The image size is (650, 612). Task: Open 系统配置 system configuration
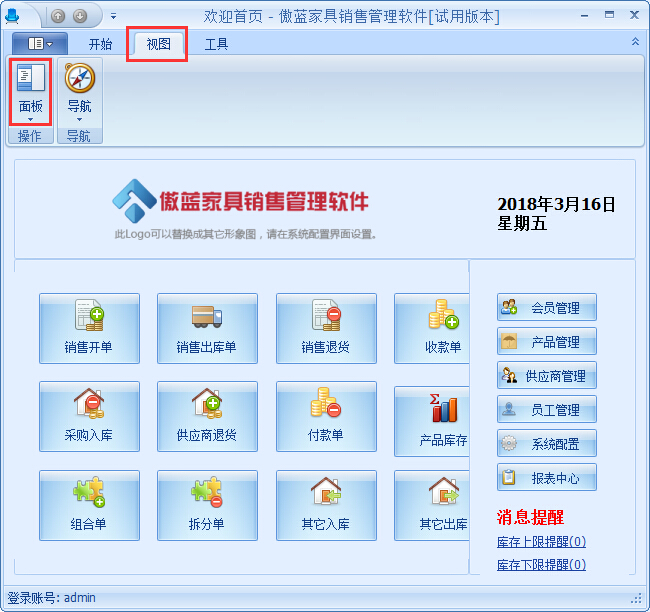pyautogui.click(x=547, y=443)
